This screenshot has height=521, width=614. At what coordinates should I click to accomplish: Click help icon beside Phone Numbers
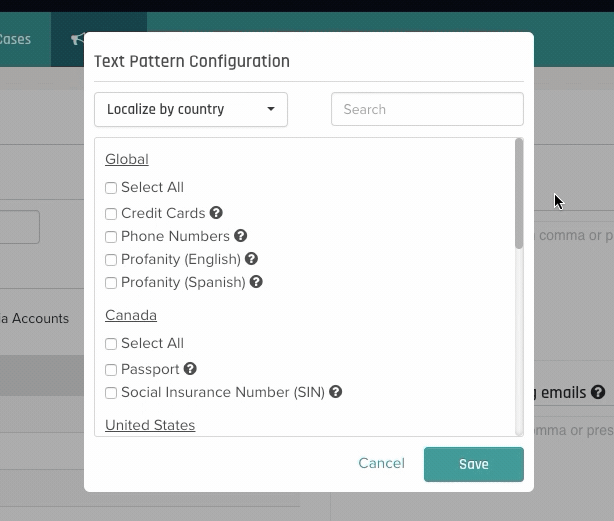coord(240,236)
